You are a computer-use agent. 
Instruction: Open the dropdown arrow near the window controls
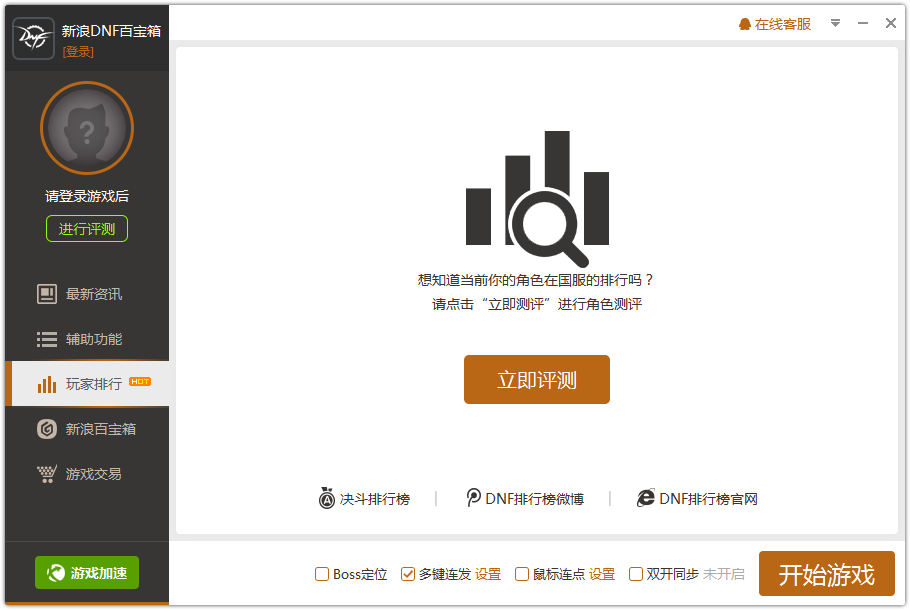pos(836,22)
